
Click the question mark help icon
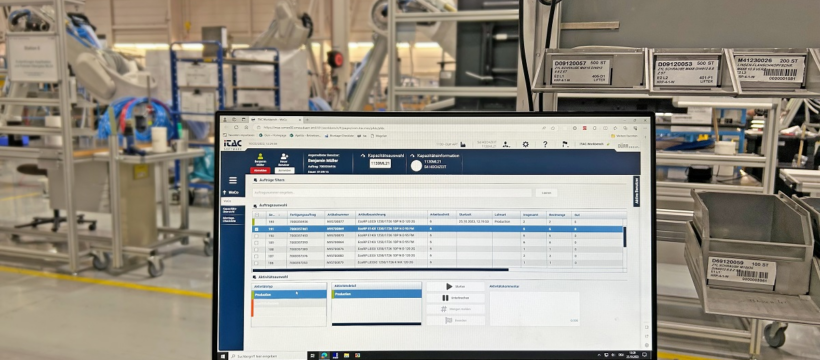click(545, 144)
